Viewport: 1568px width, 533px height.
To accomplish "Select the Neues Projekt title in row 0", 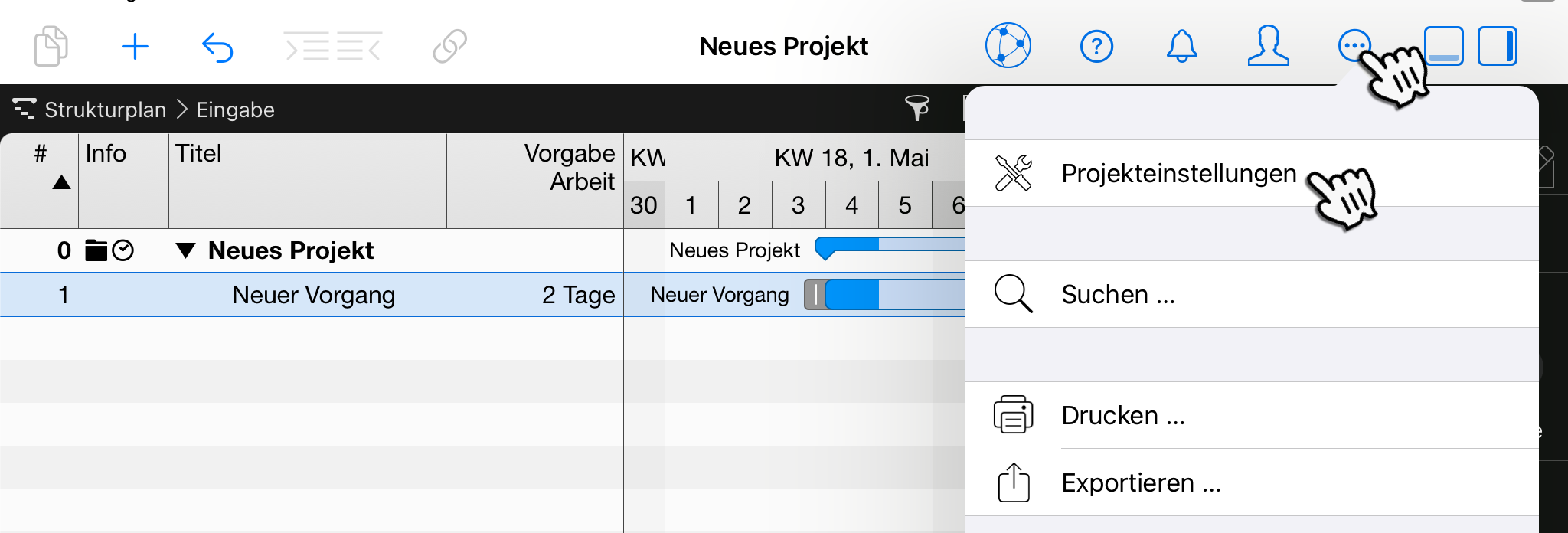I will (291, 250).
